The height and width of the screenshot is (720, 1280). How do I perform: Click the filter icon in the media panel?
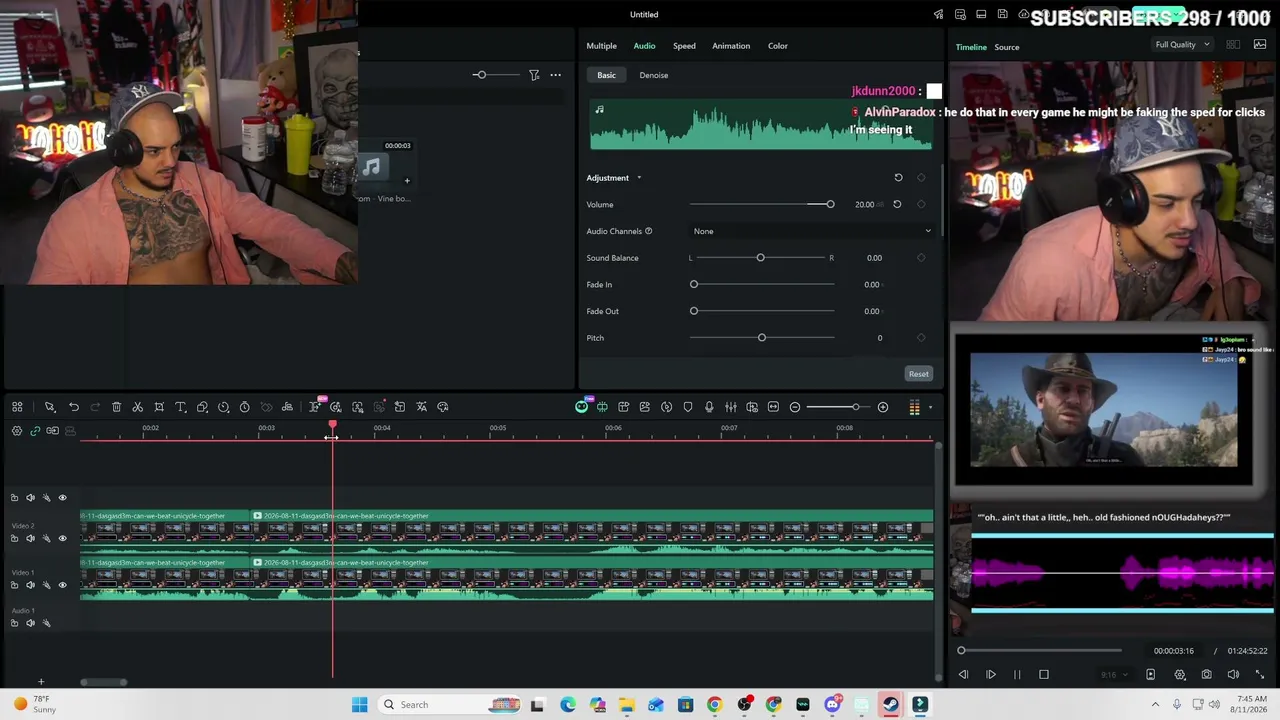tap(534, 75)
